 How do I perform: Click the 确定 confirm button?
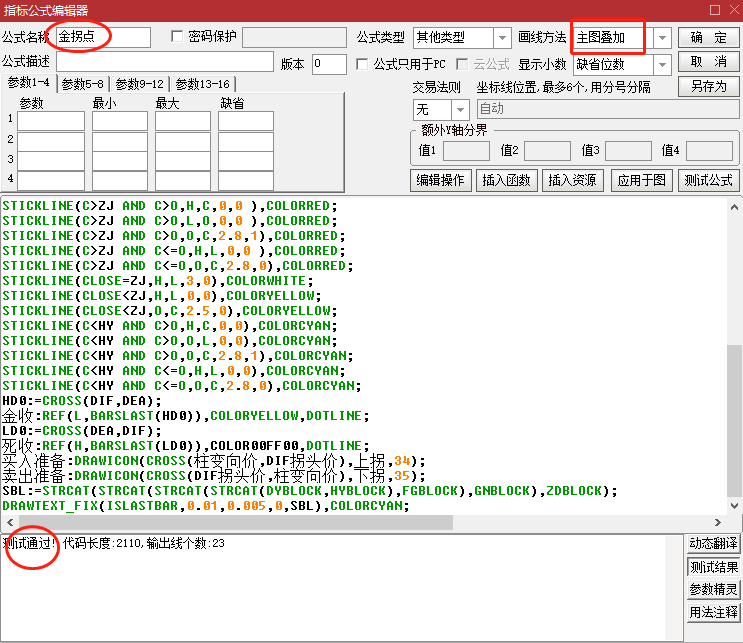(x=708, y=37)
